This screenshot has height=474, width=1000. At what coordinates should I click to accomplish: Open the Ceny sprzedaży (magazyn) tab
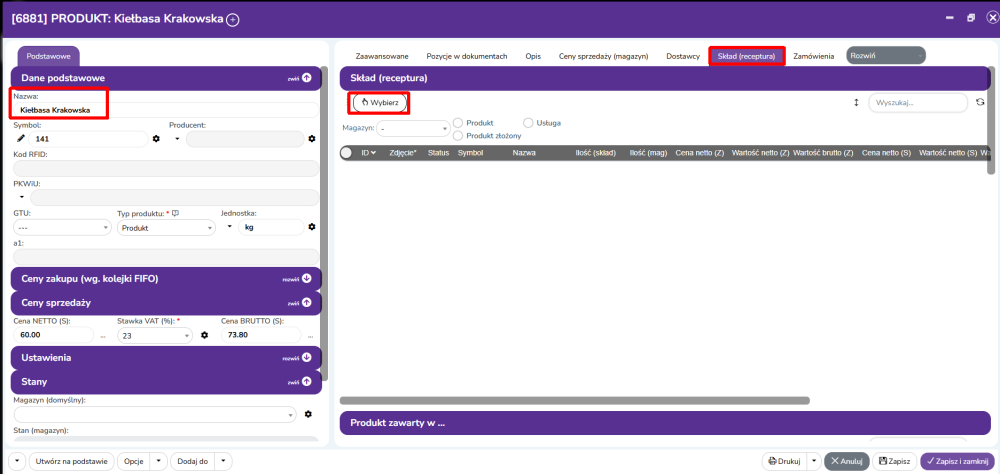click(603, 56)
